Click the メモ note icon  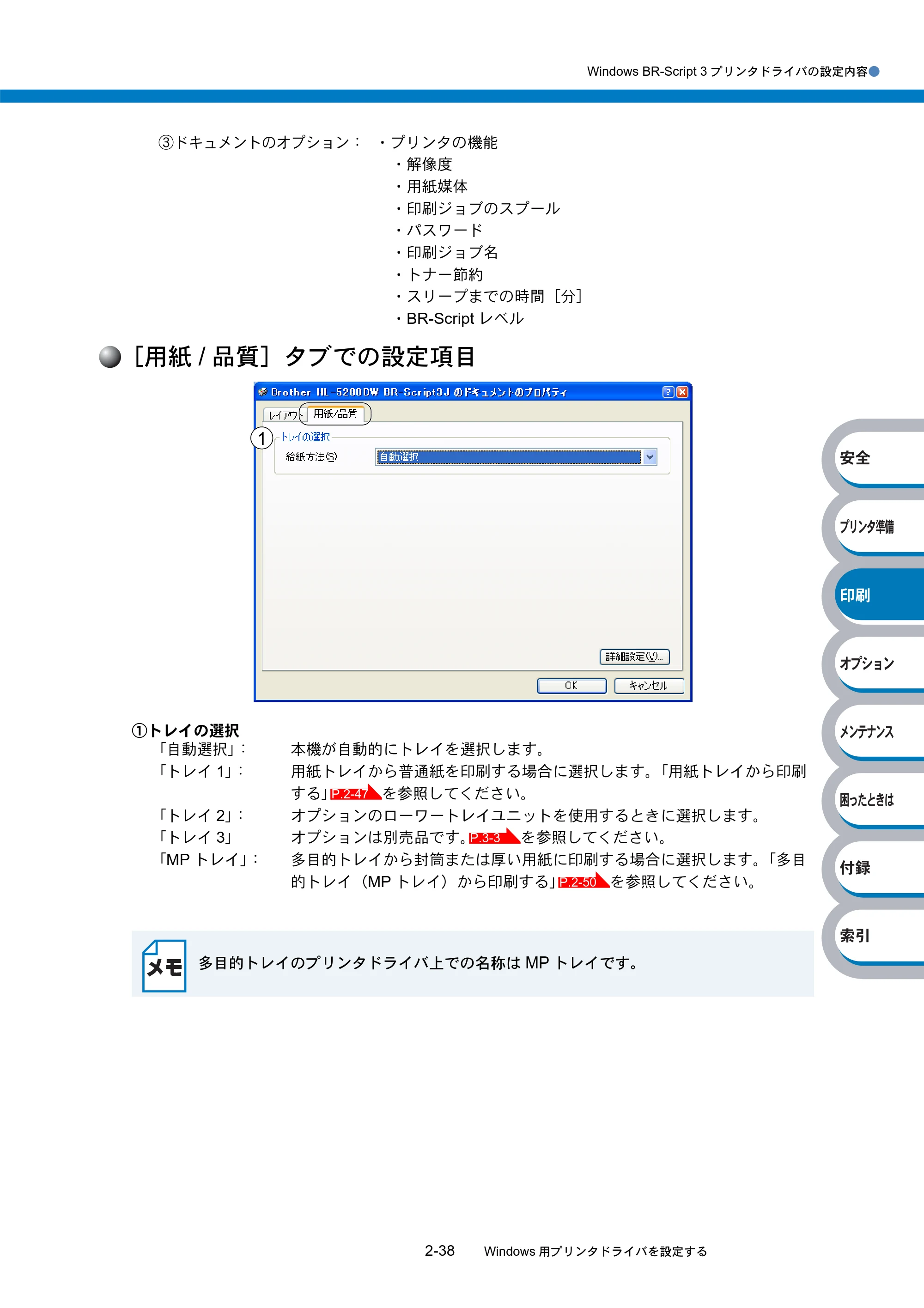(x=164, y=965)
